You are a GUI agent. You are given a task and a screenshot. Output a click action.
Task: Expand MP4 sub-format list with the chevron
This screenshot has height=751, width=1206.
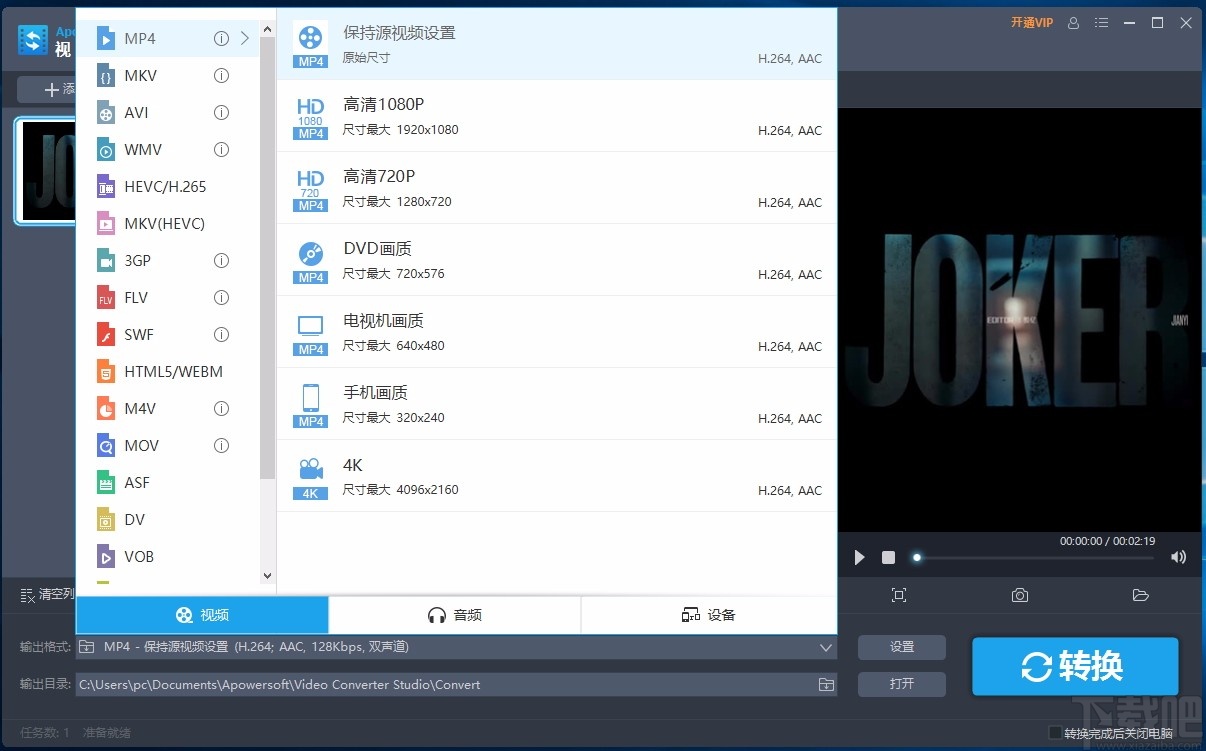pos(243,38)
